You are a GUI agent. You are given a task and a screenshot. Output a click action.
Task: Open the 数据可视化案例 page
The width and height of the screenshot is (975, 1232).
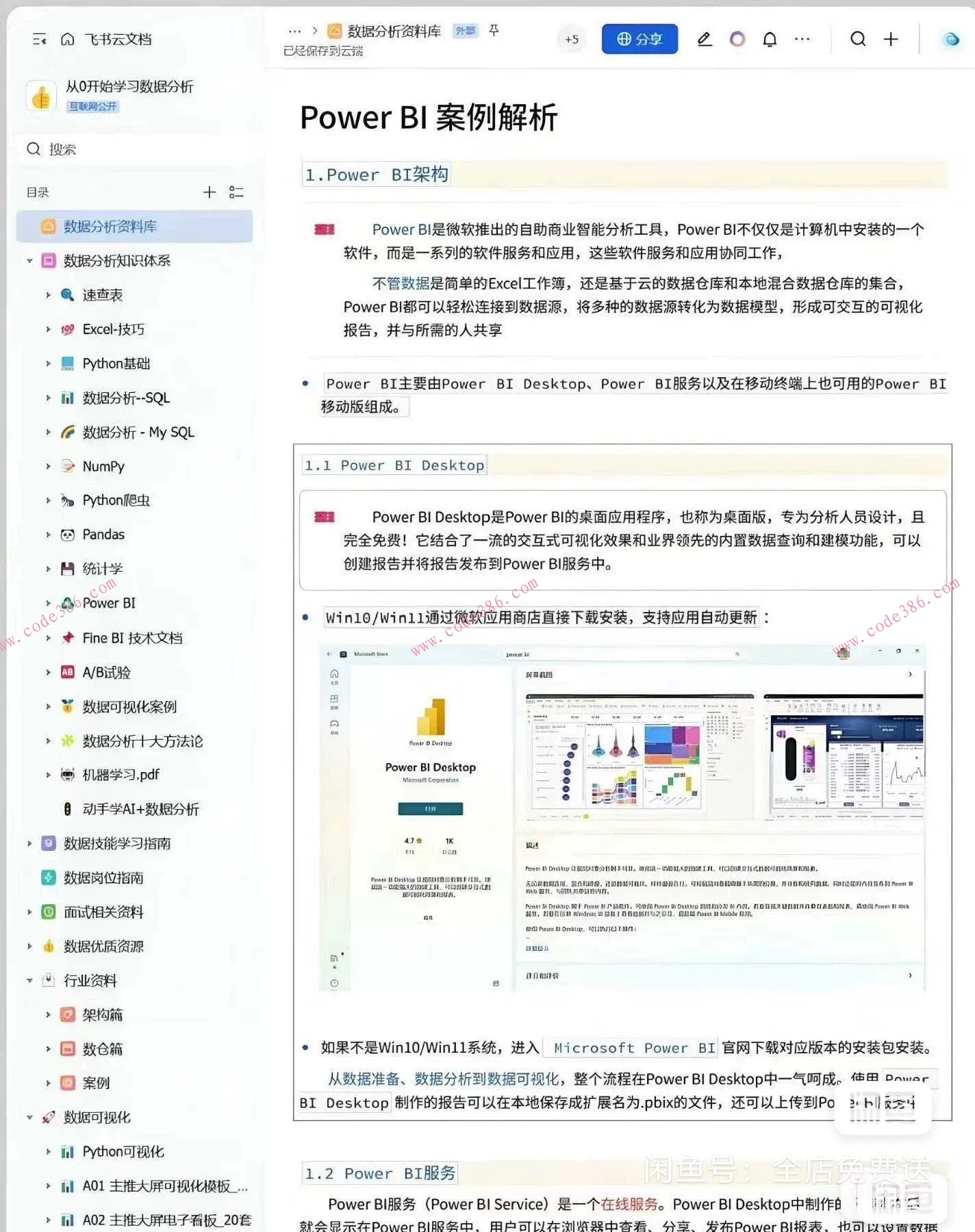coord(129,706)
